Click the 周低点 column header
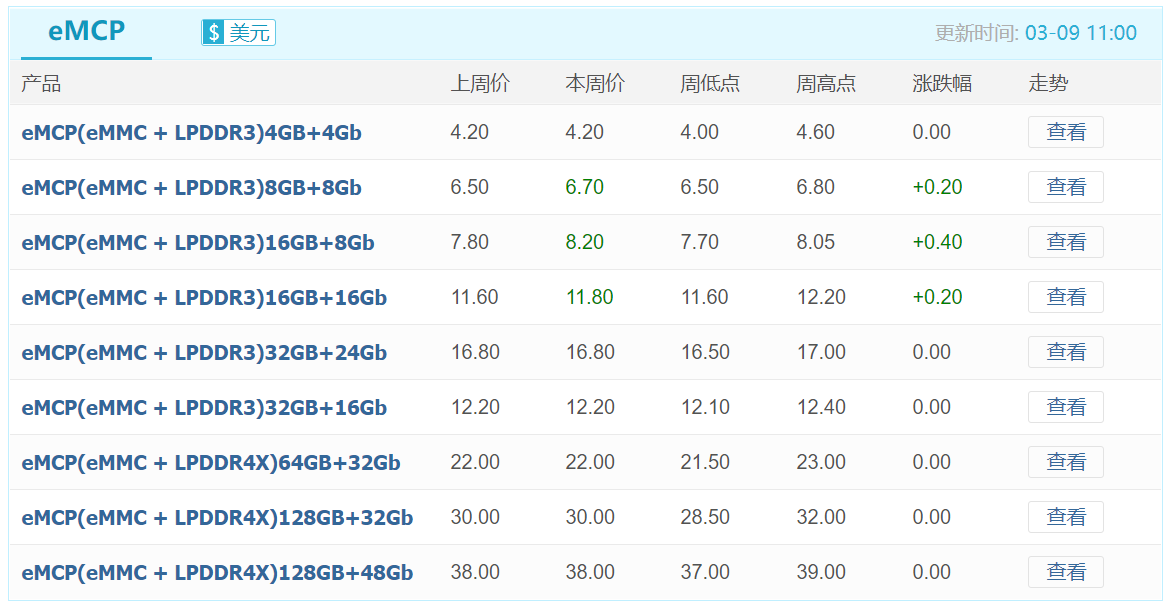This screenshot has width=1171, height=612. coord(710,83)
